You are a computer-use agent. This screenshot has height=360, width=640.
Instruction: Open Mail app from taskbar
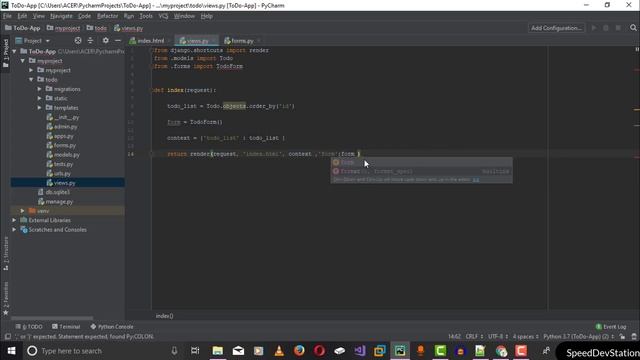click(238, 351)
